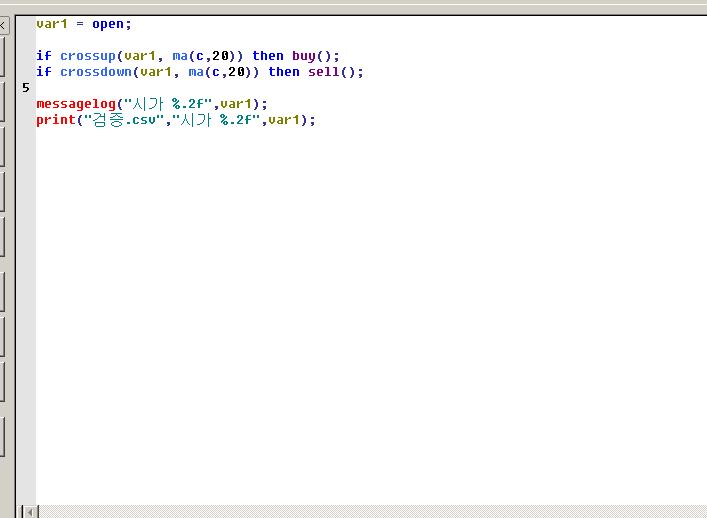
Task: Click the "messagelog" function name
Action: pos(76,104)
